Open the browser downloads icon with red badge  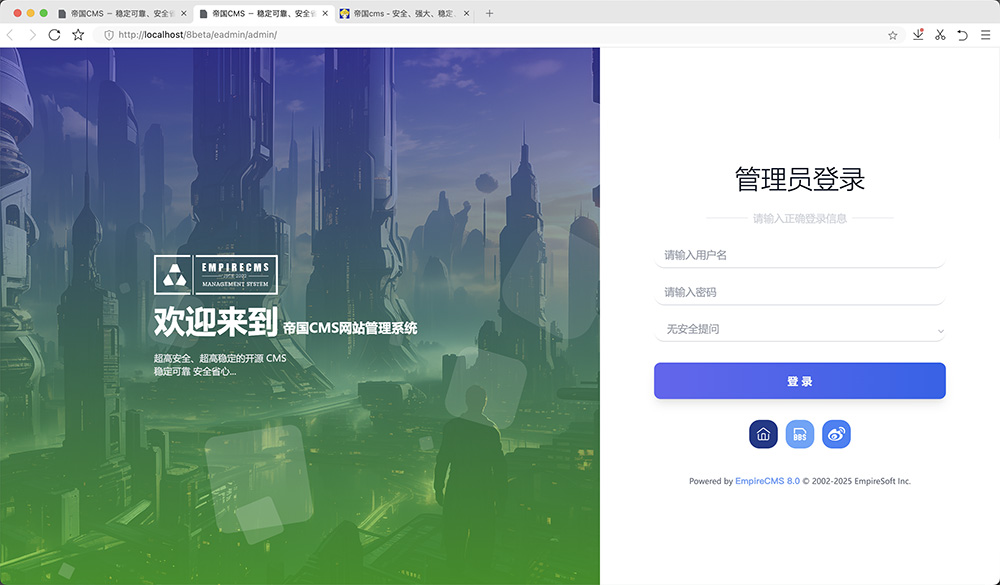point(918,34)
